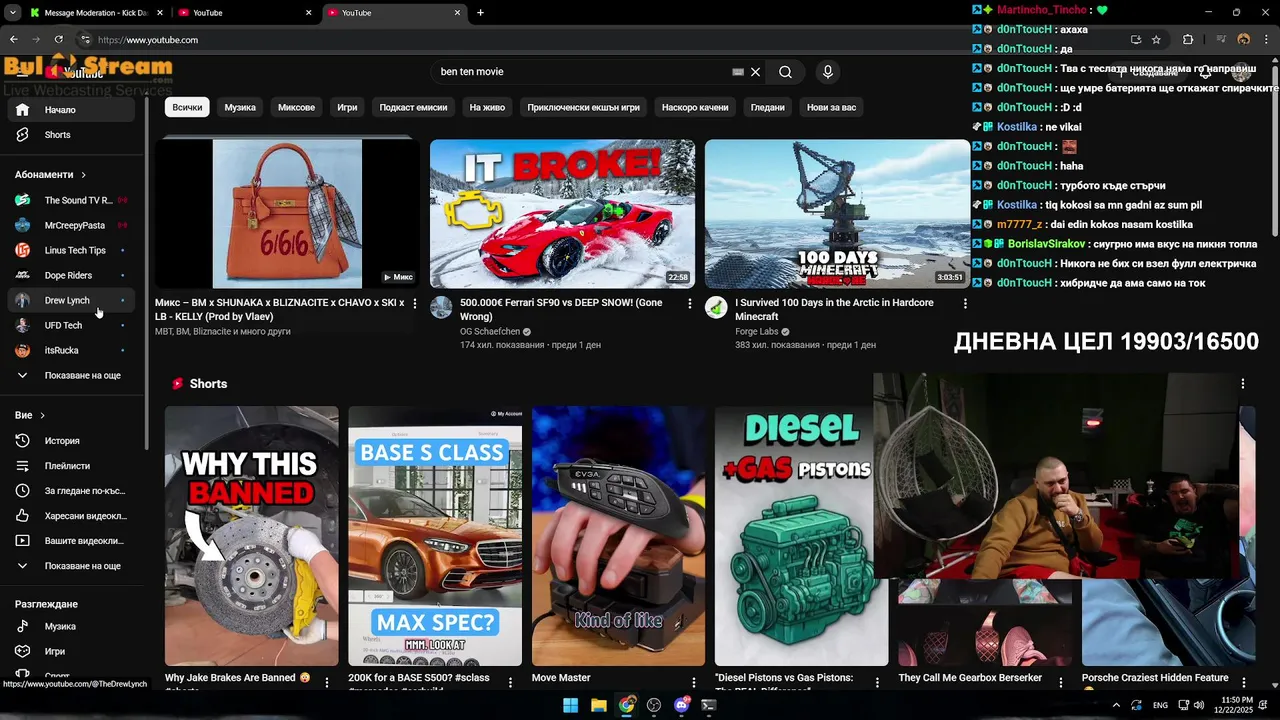Select the Подкаст емисии filter chip
The height and width of the screenshot is (720, 1280).
413,107
